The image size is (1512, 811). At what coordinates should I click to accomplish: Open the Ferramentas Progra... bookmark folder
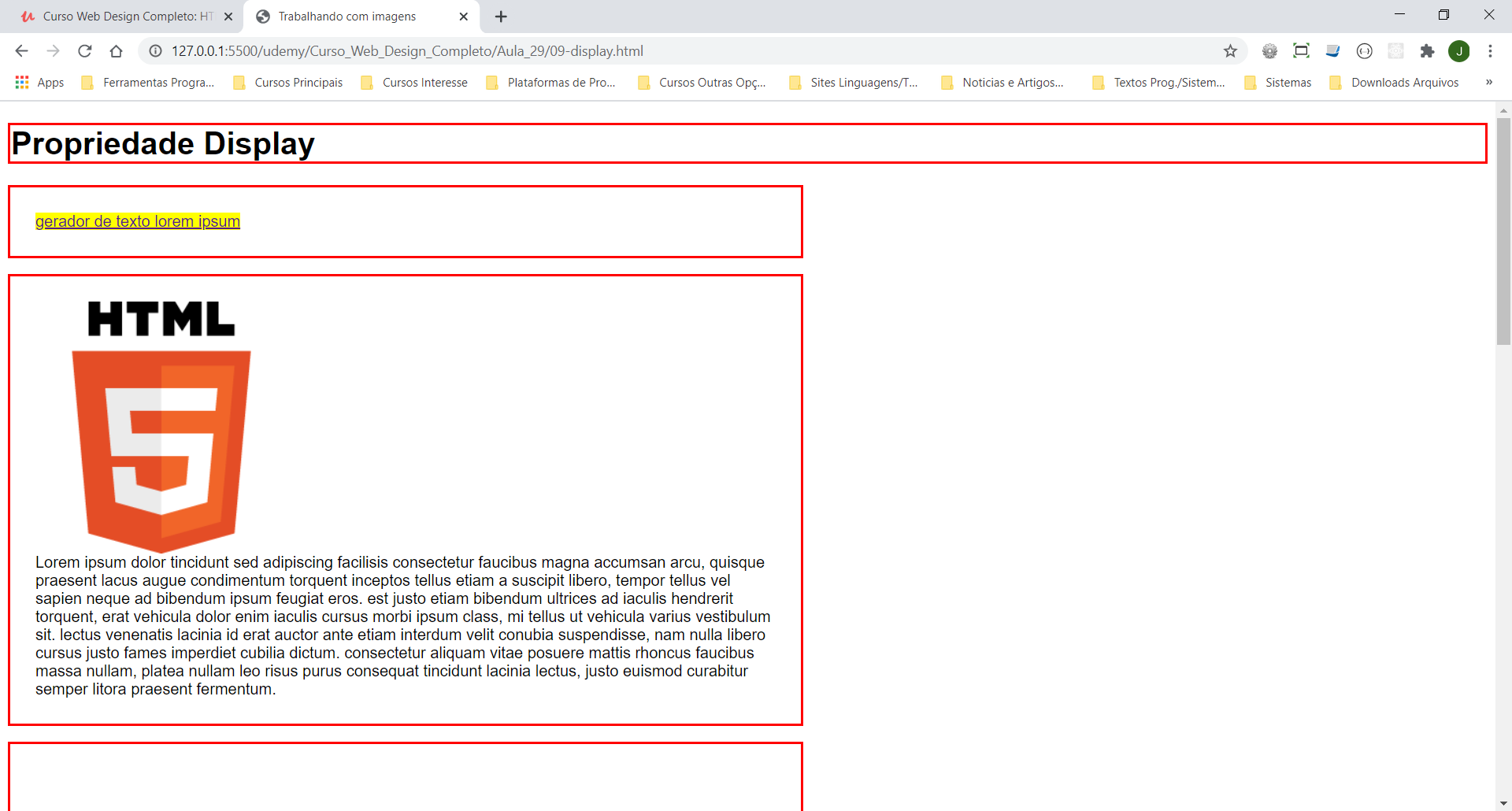coord(147,83)
